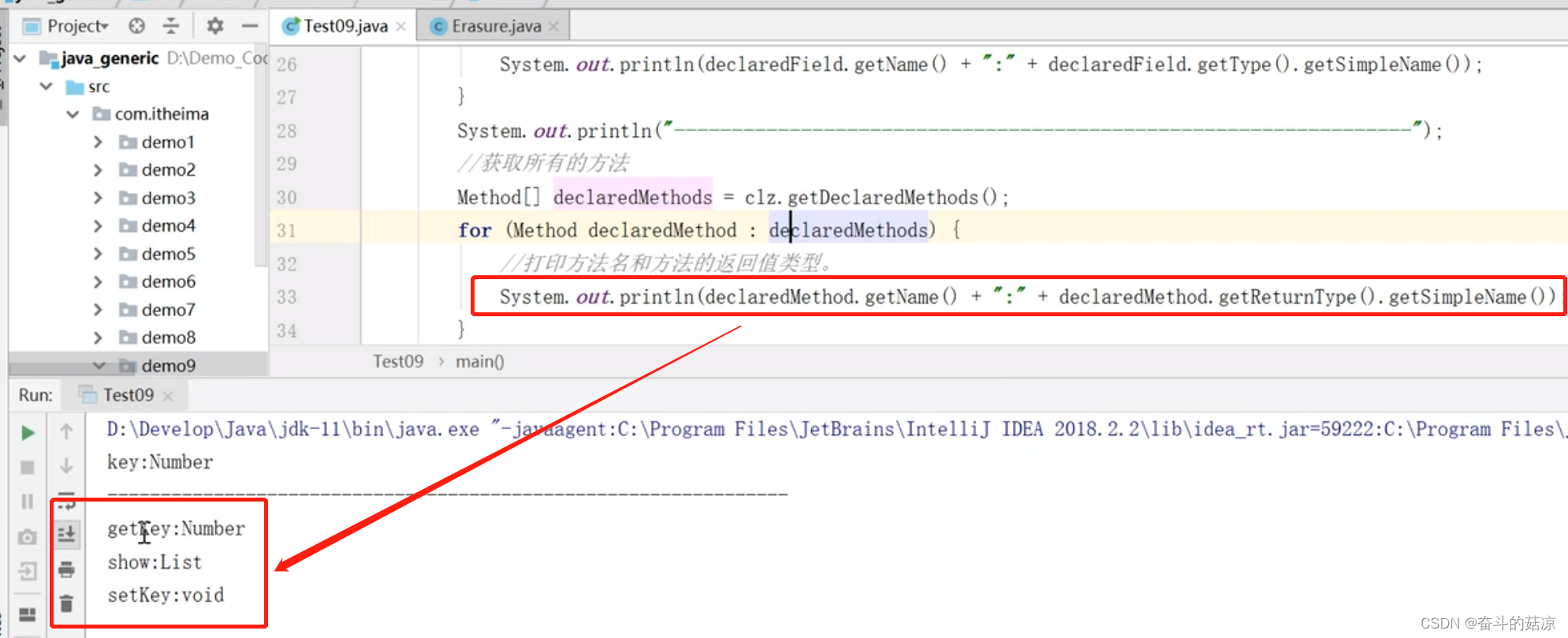1568x638 pixels.
Task: Clear console with trash icon
Action: click(x=66, y=603)
